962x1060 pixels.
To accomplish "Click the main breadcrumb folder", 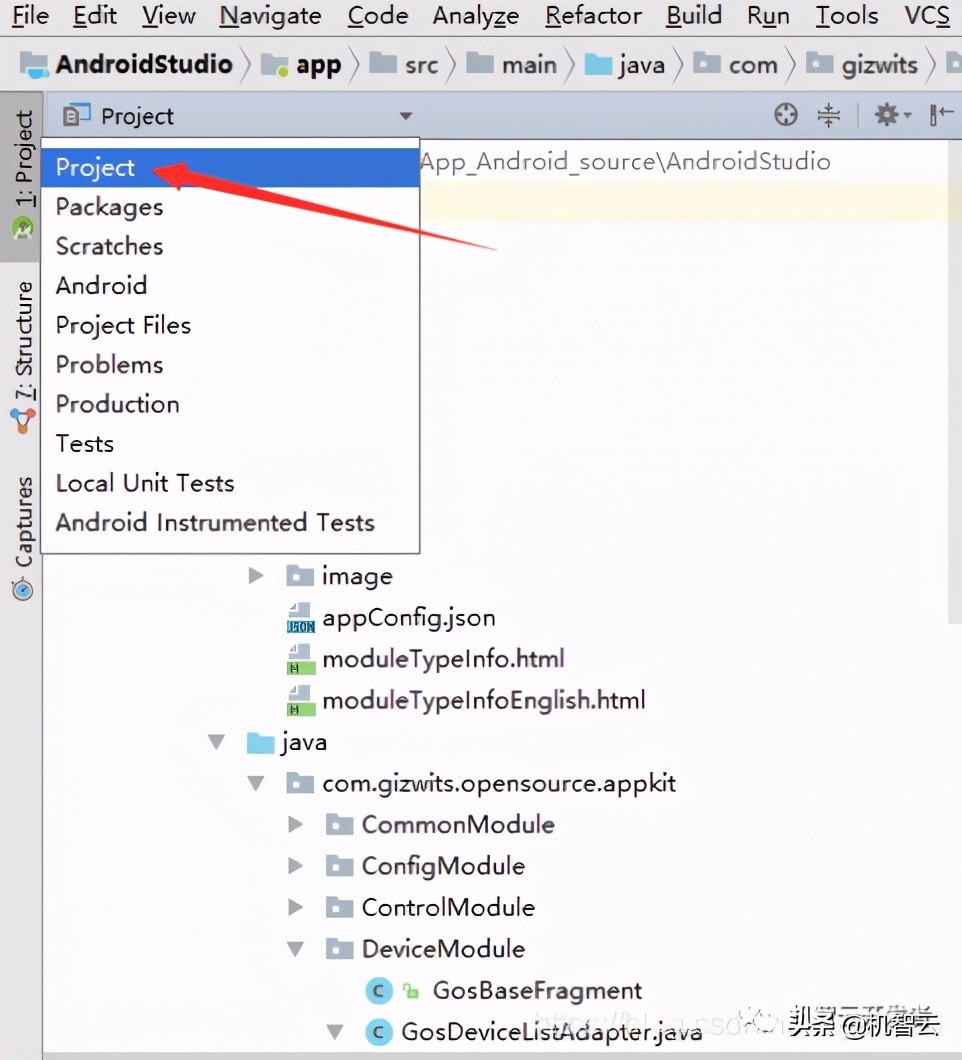I will point(512,64).
